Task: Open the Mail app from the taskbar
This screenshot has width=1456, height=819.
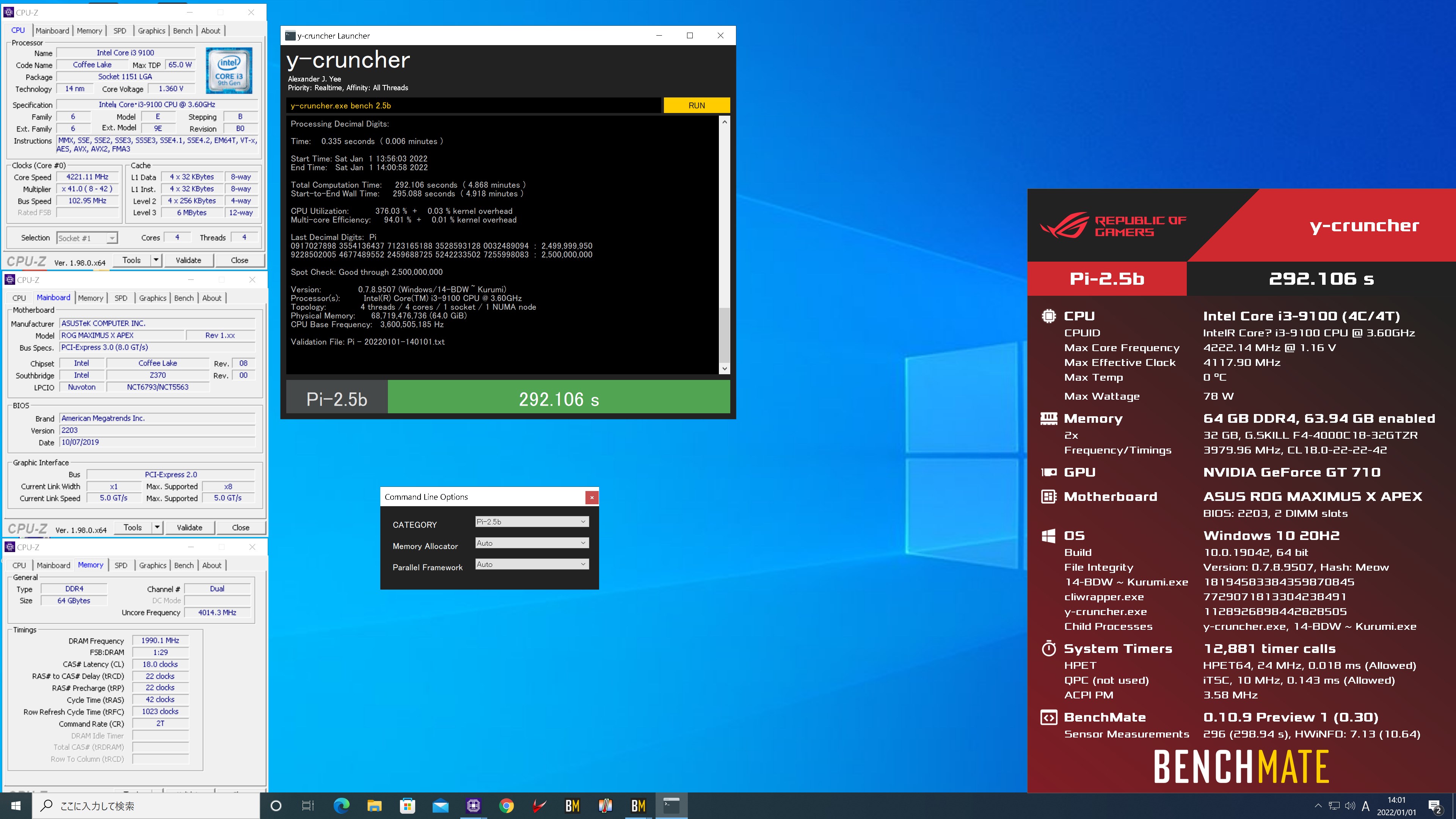Action: 440,805
